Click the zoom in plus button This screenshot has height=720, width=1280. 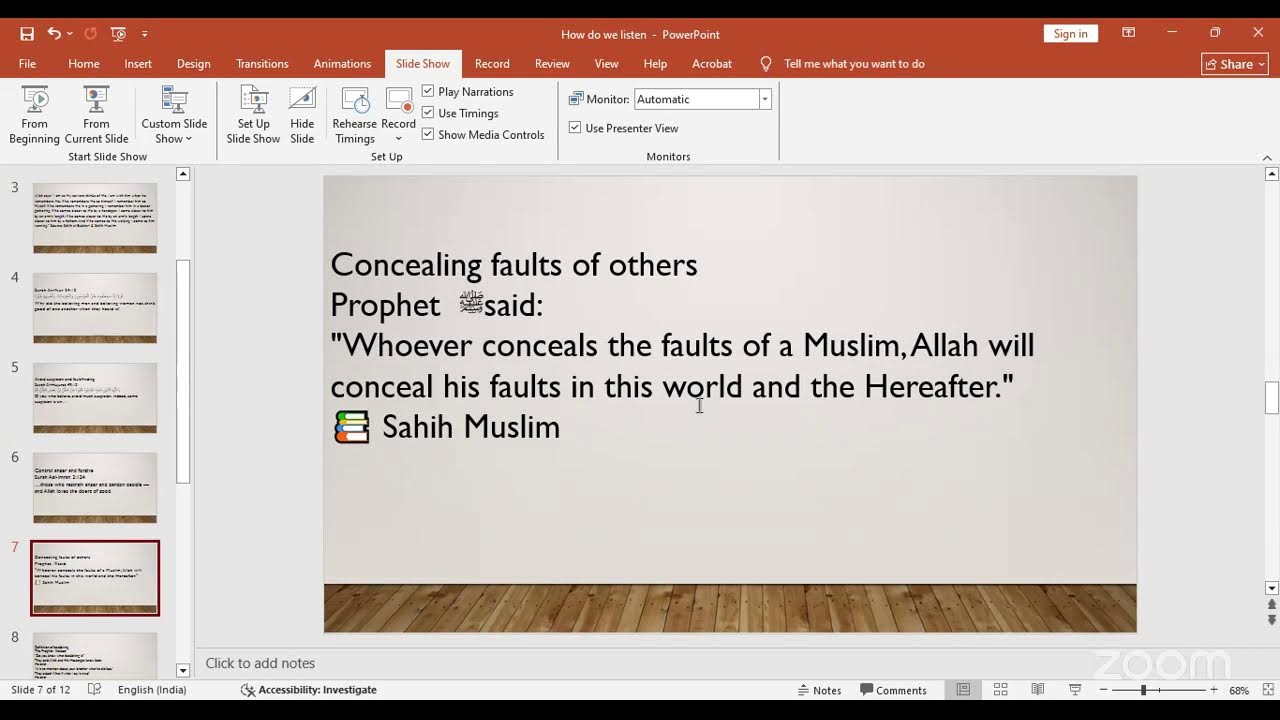1215,690
